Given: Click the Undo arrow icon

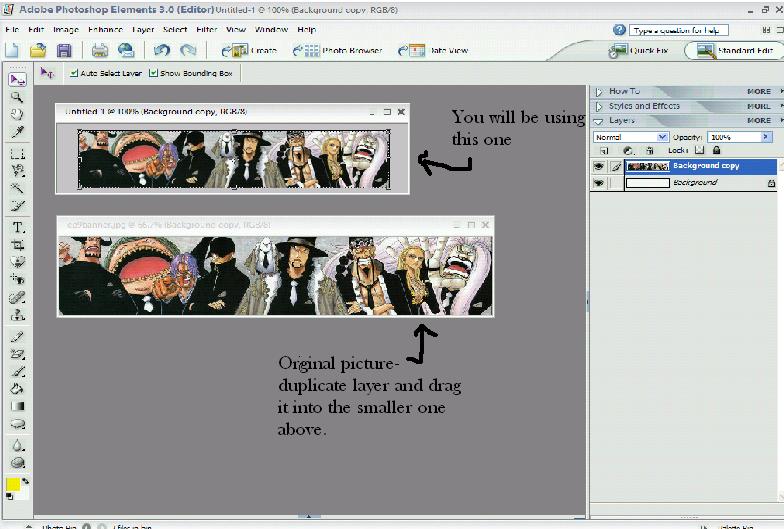Looking at the screenshot, I should click(x=162, y=50).
